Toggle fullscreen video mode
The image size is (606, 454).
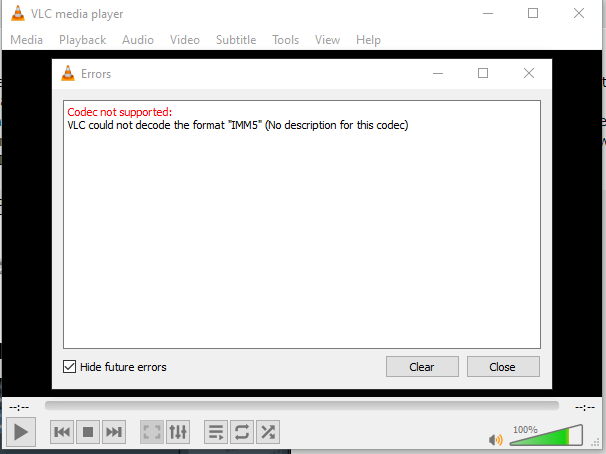pyautogui.click(x=152, y=432)
